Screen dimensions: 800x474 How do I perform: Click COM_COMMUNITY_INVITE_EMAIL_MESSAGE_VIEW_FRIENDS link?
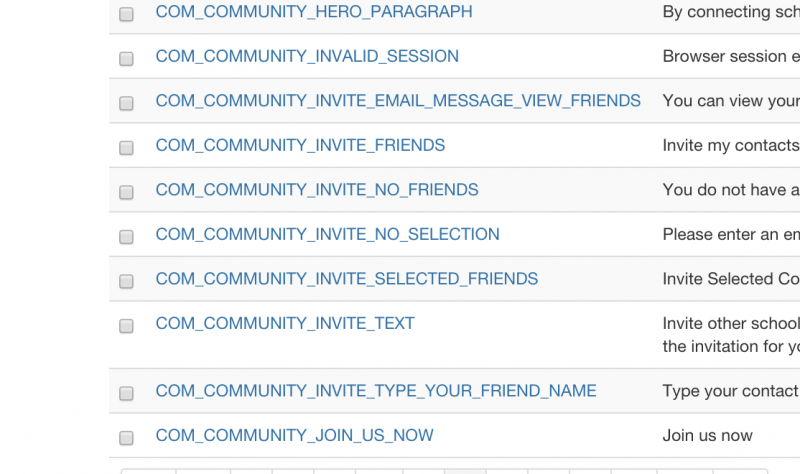pyautogui.click(x=398, y=101)
